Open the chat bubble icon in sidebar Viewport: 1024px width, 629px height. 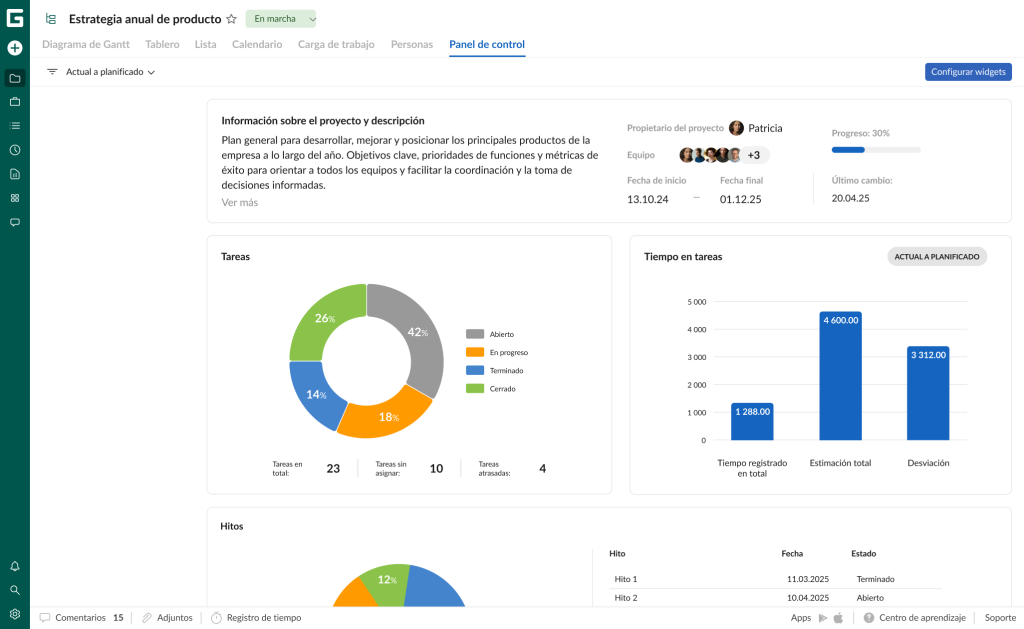14,222
